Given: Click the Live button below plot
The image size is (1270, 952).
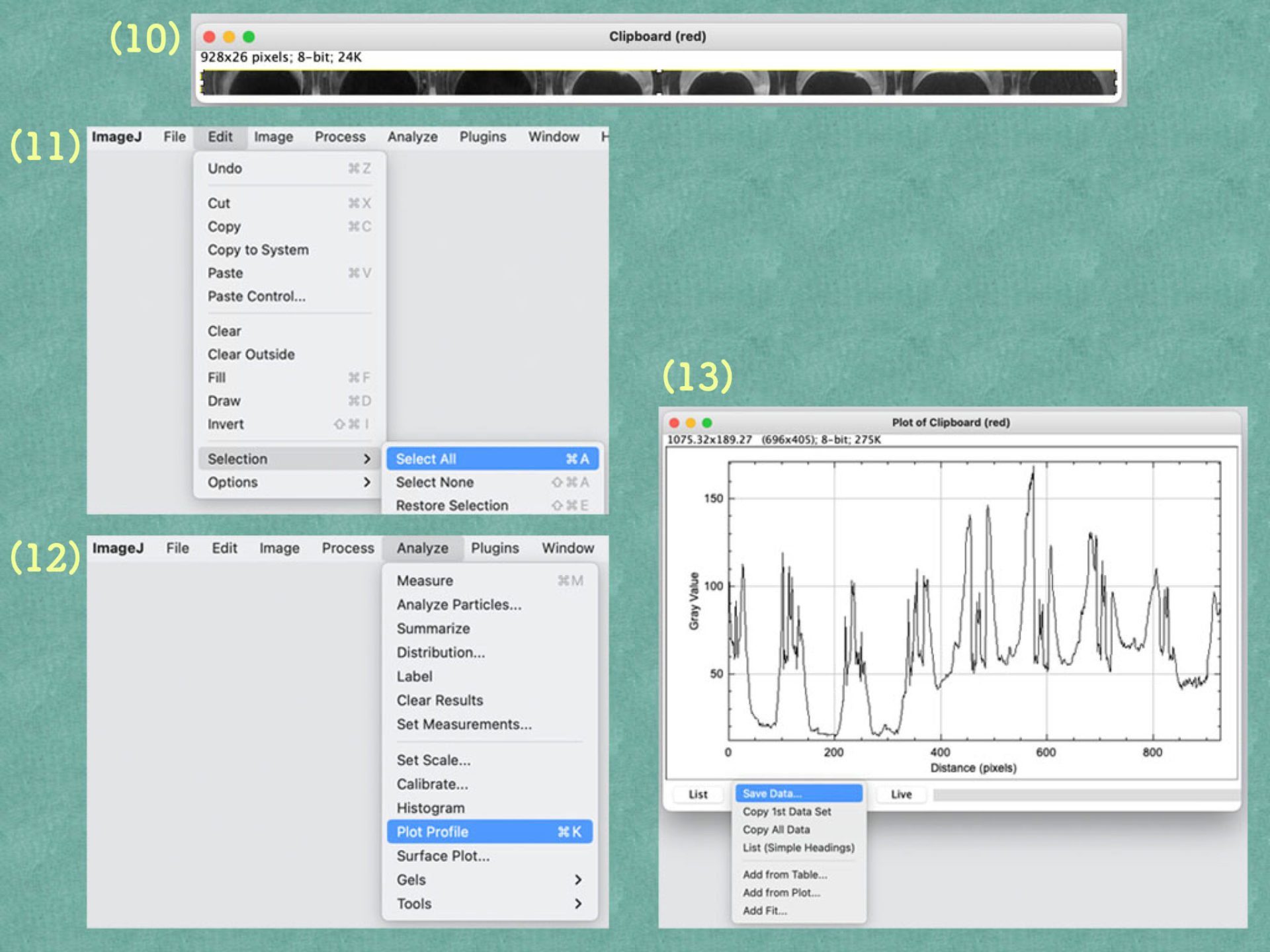Looking at the screenshot, I should click(x=901, y=794).
